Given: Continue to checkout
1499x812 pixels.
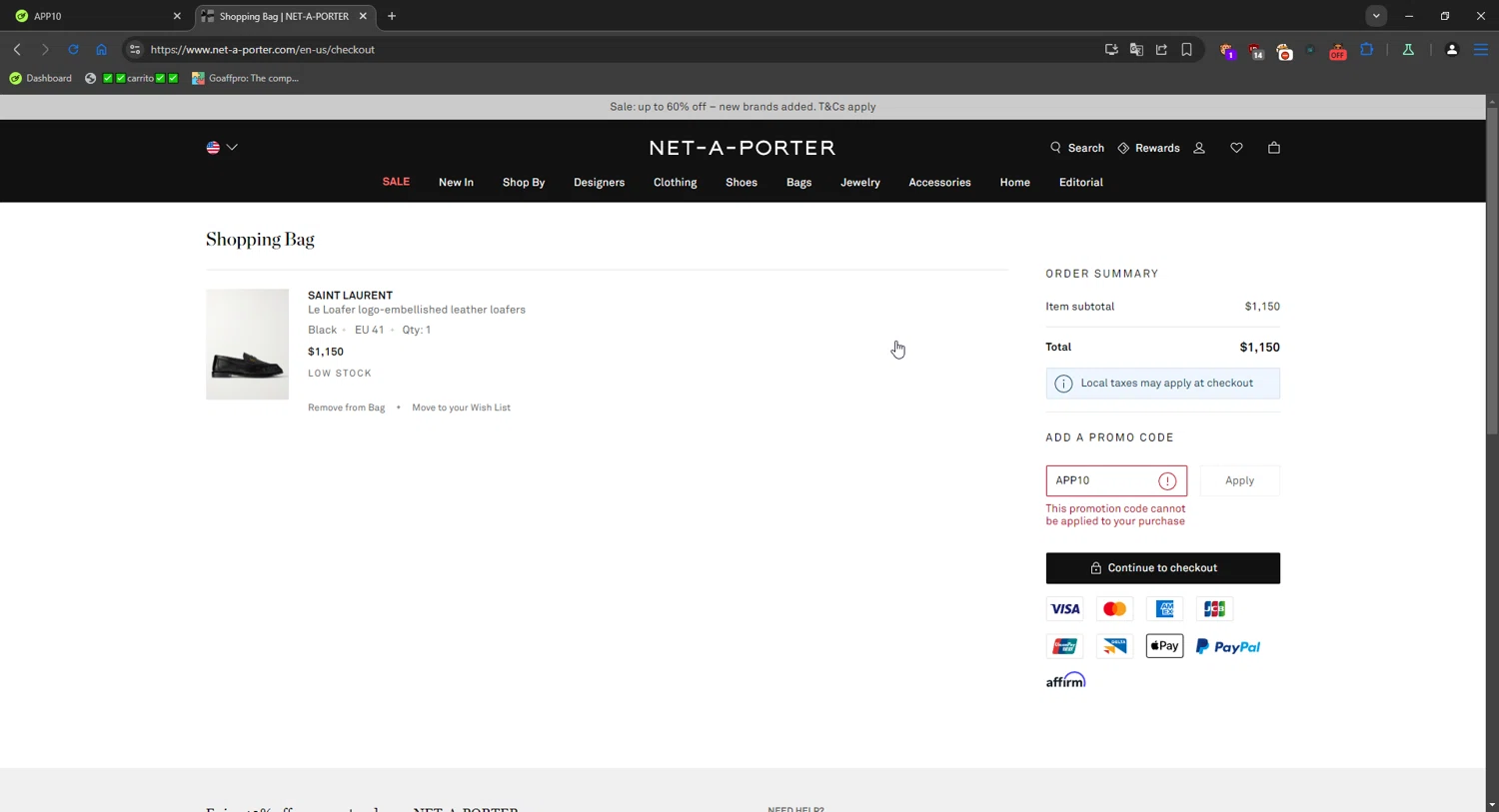Looking at the screenshot, I should (x=1162, y=568).
